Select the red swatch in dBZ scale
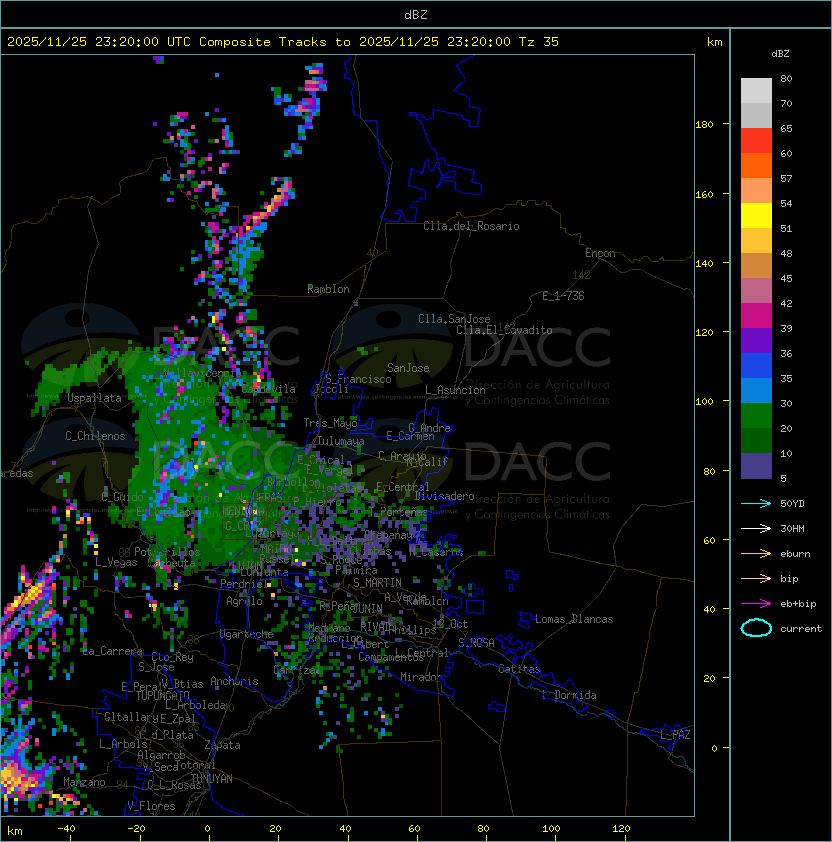The width and height of the screenshot is (832, 842). [756, 141]
